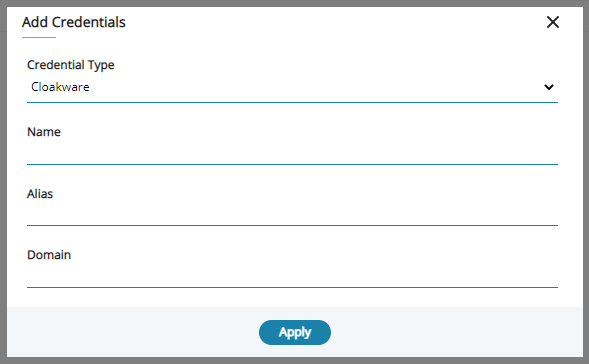Image resolution: width=589 pixels, height=364 pixels.
Task: Dismiss dialog using the X icon
Action: coord(553,22)
